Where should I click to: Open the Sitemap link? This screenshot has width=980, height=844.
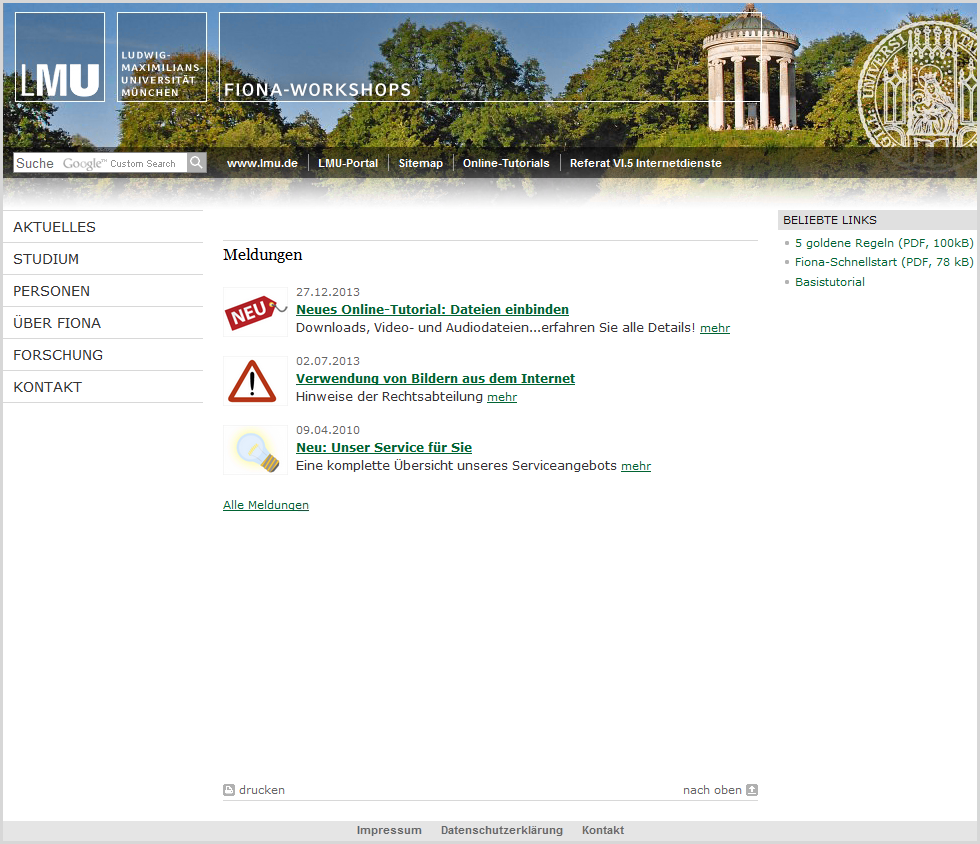coord(420,163)
